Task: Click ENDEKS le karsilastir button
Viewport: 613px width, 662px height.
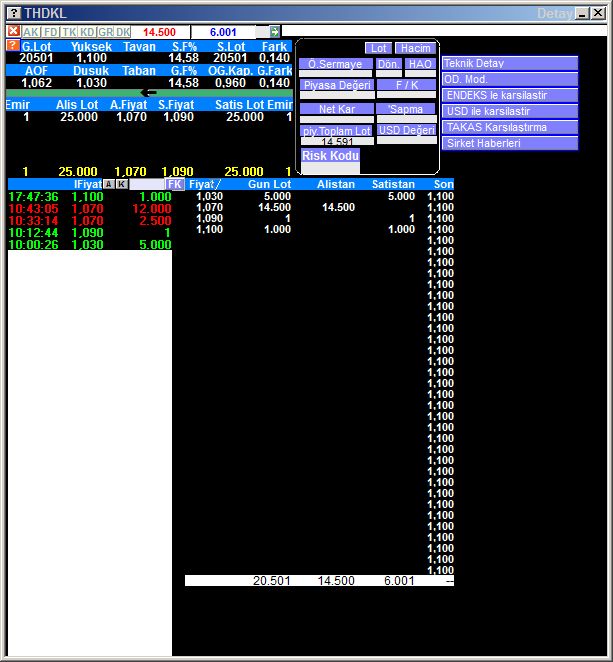Action: coord(510,95)
